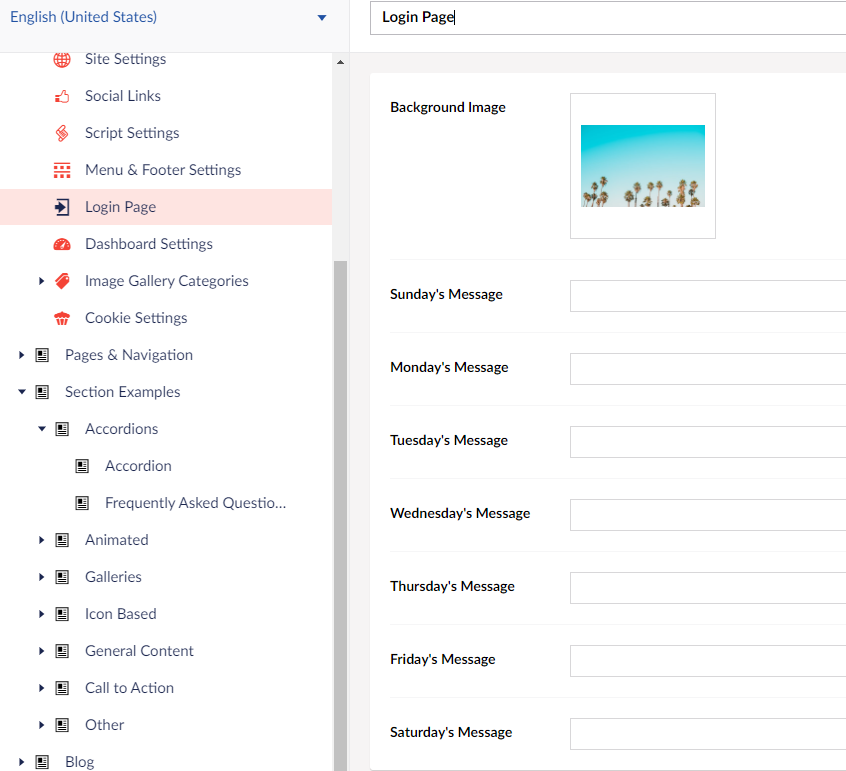The height and width of the screenshot is (771, 846).
Task: Open the English (United States) language dropdown
Action: coord(166,17)
